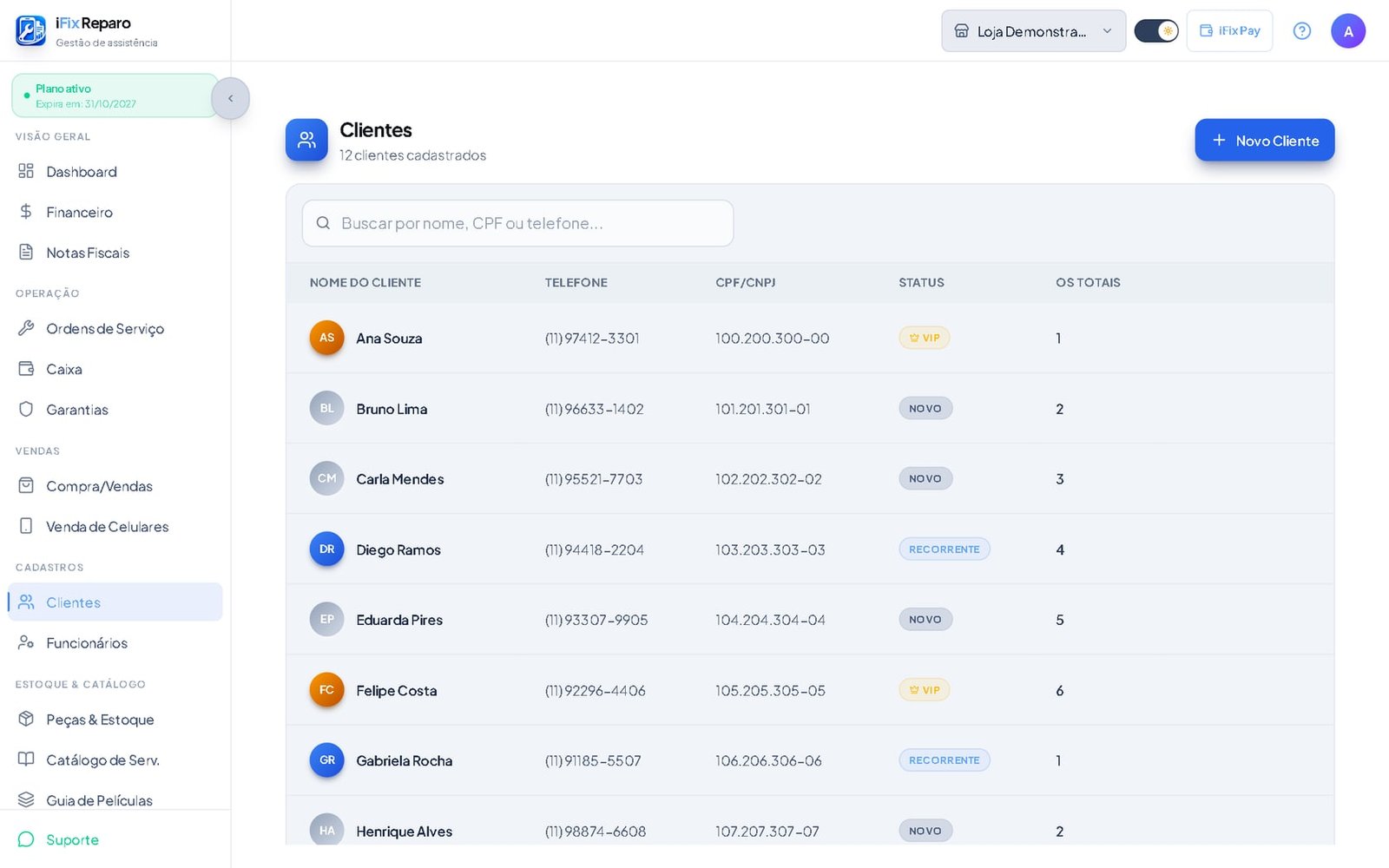
Task: Click the FC avatar for Felipe Costa
Action: coord(326,690)
